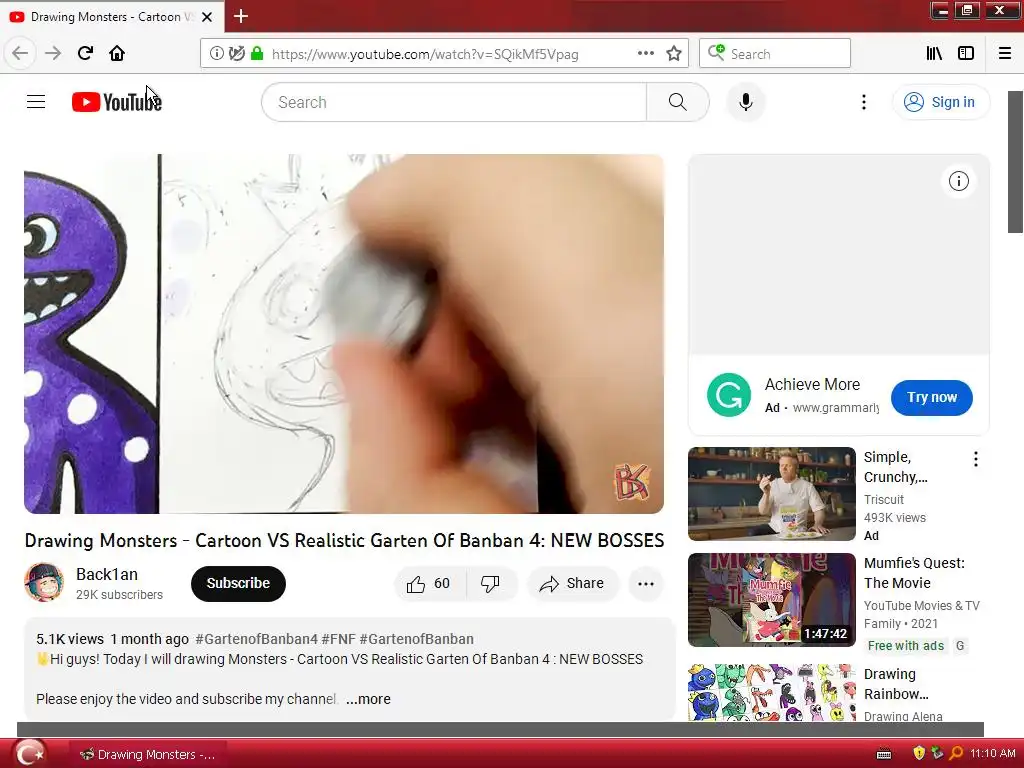The height and width of the screenshot is (768, 1024).
Task: Like the video with thumbs up
Action: click(x=429, y=583)
